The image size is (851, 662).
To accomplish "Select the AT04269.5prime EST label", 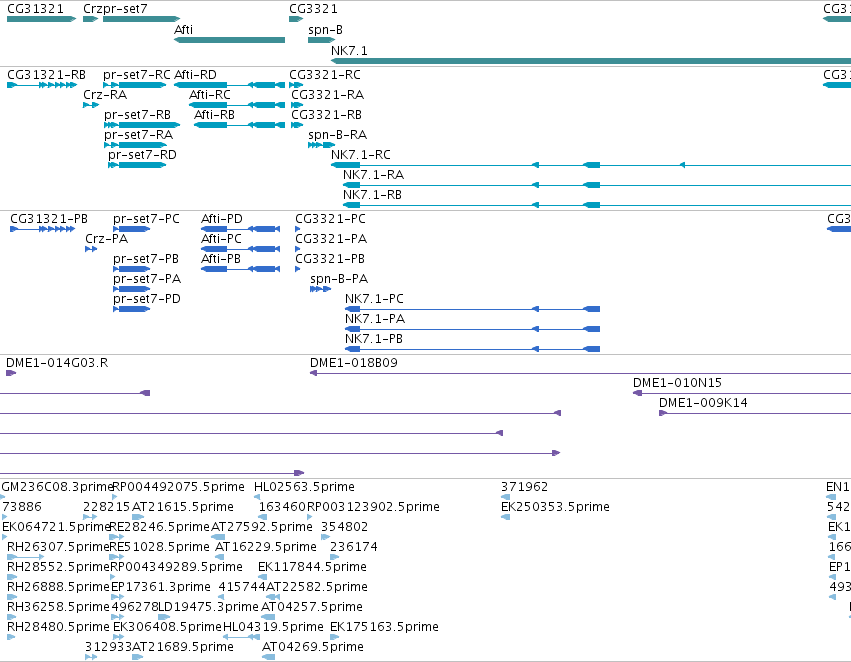I will [x=313, y=647].
